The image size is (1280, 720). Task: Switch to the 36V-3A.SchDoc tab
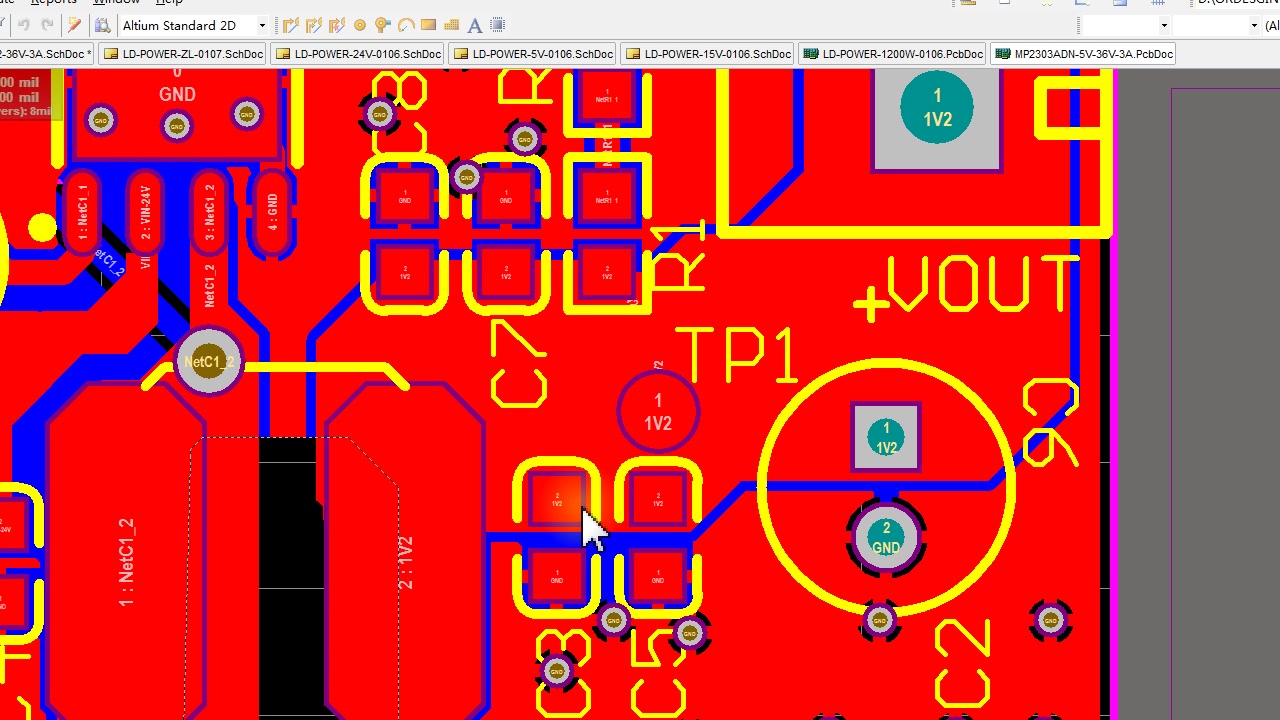click(x=46, y=54)
